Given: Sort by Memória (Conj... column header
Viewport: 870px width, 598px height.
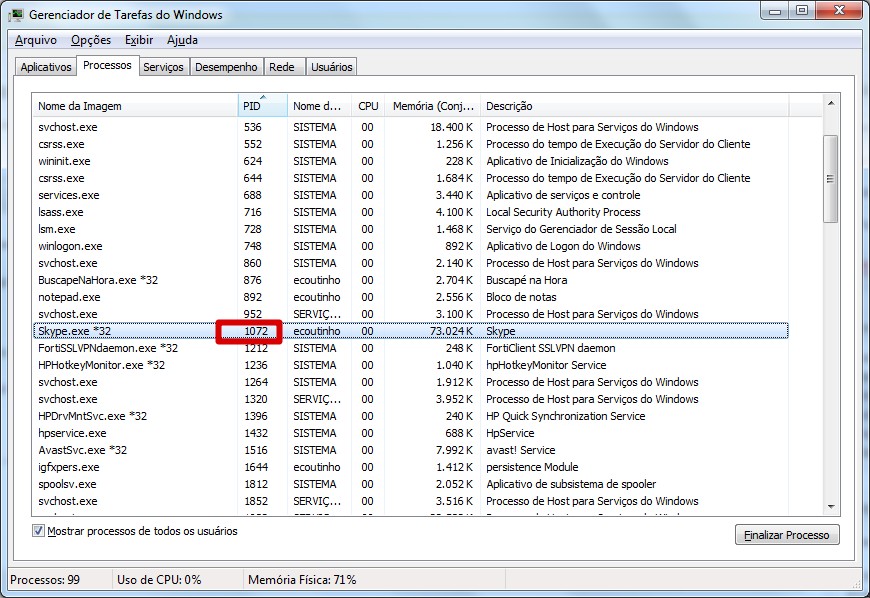Looking at the screenshot, I should pos(433,105).
